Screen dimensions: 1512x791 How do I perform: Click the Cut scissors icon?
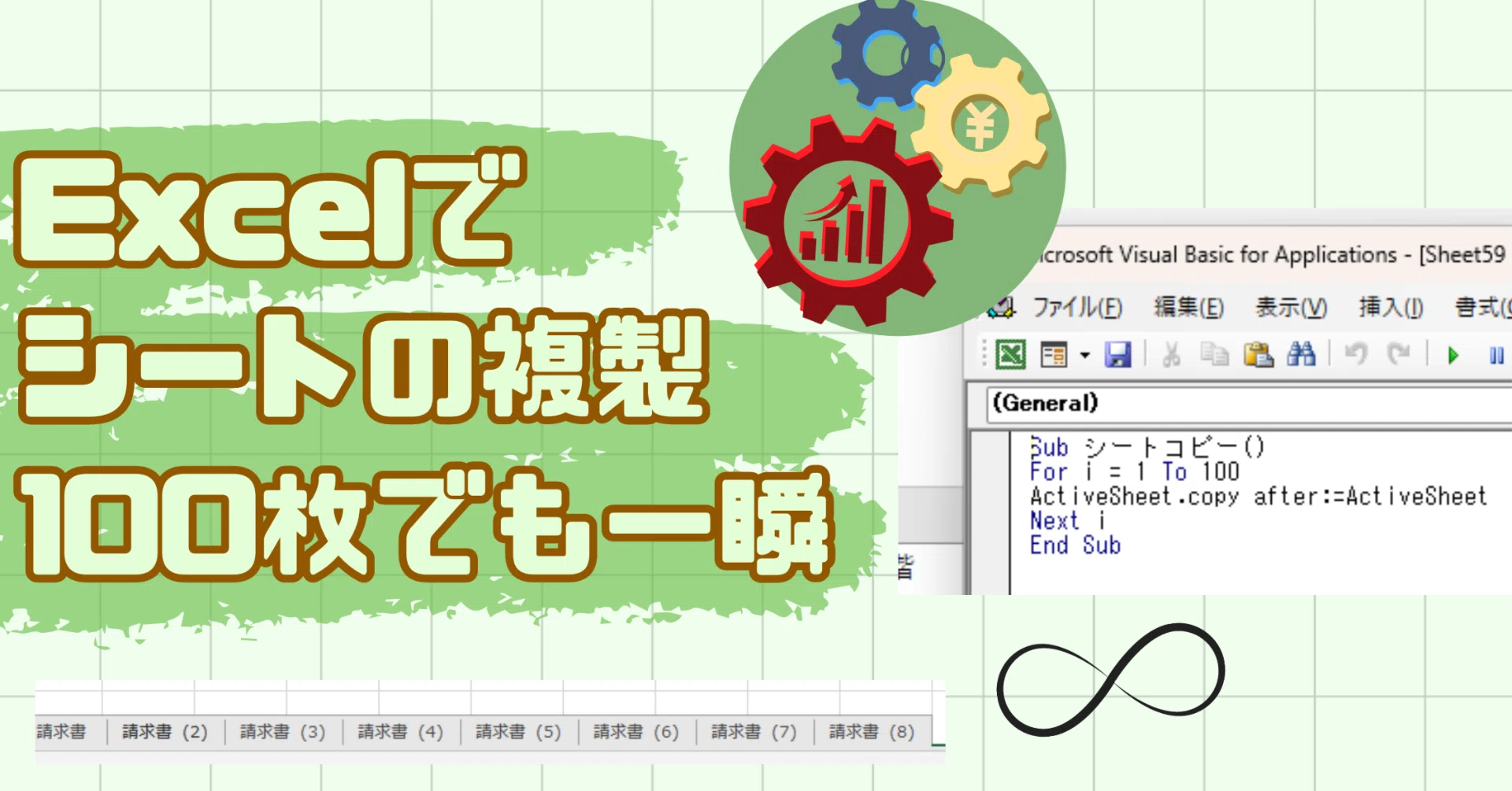click(1171, 355)
